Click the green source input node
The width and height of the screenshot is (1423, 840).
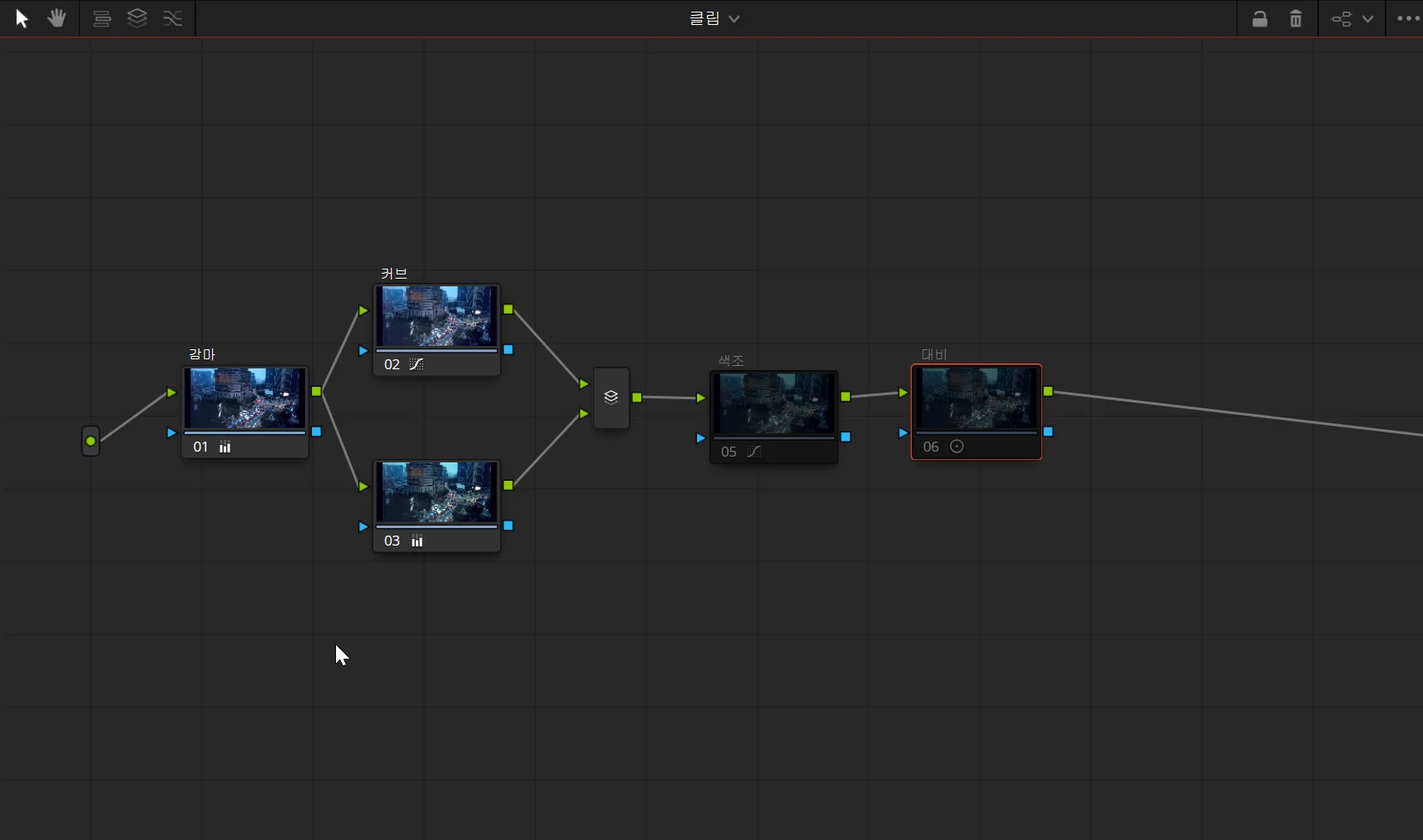click(x=91, y=441)
